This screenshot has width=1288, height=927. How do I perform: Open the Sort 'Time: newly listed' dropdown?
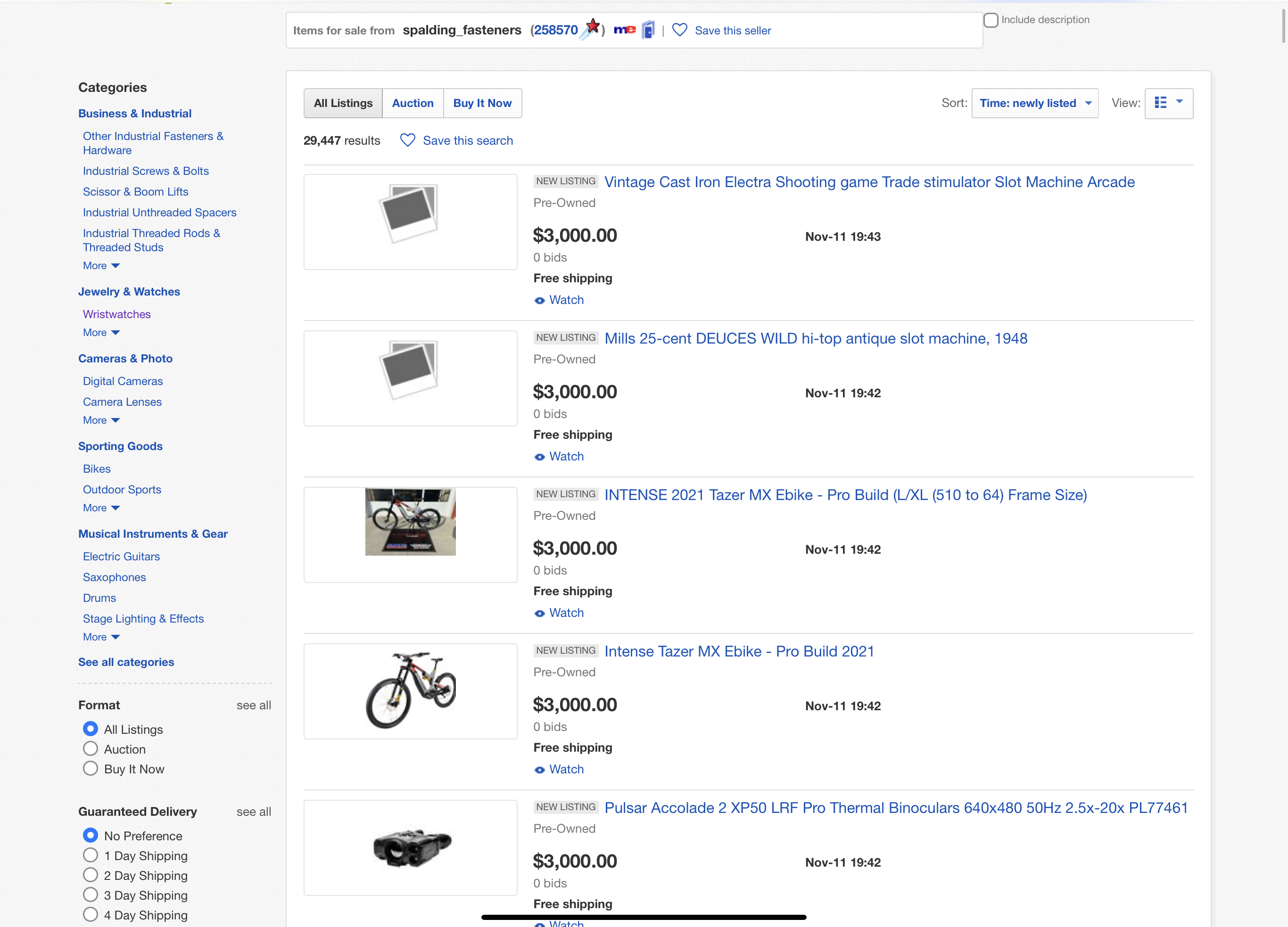coord(1035,103)
